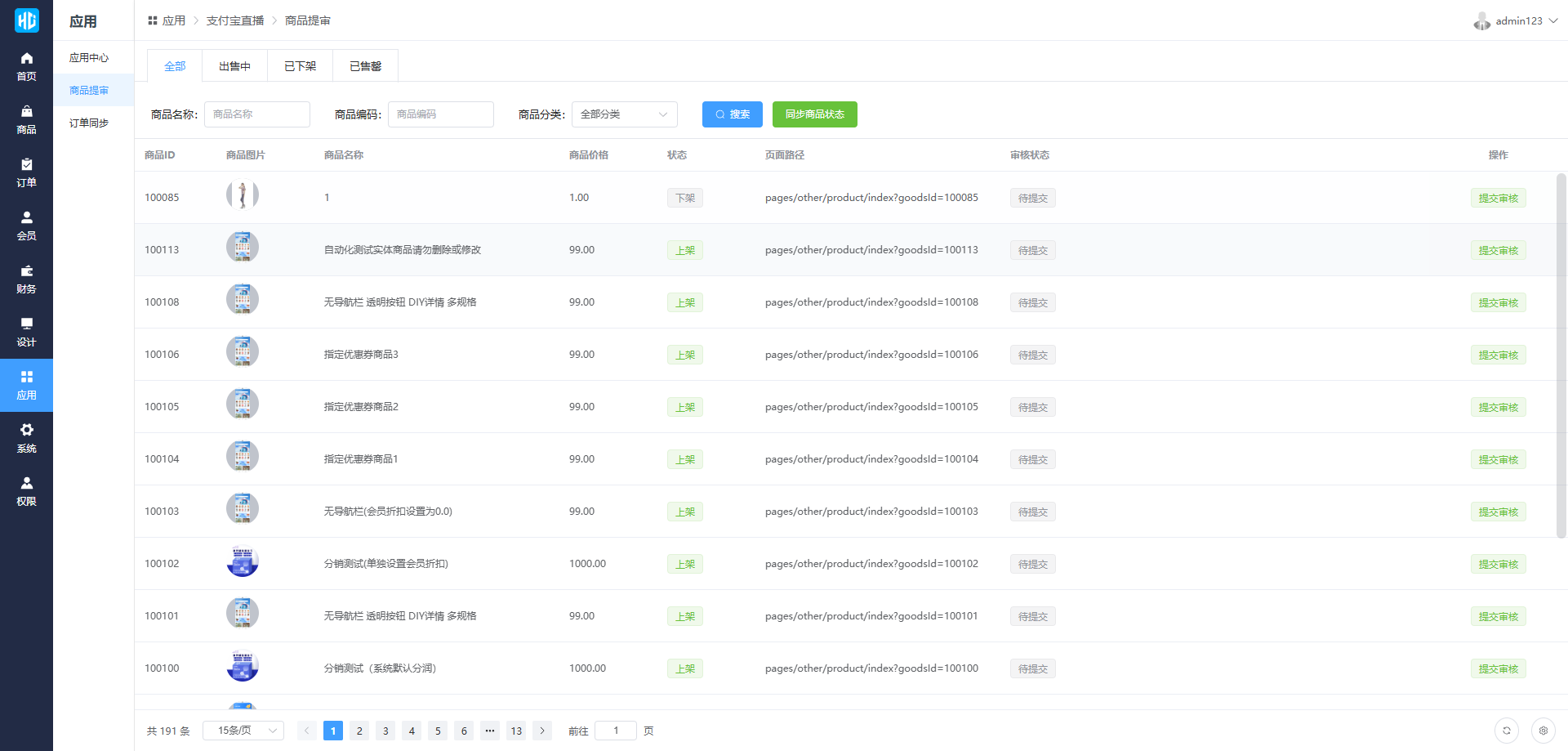Image resolution: width=1568 pixels, height=751 pixels.
Task: Click the refresh icon at bottom right
Action: (x=1506, y=731)
